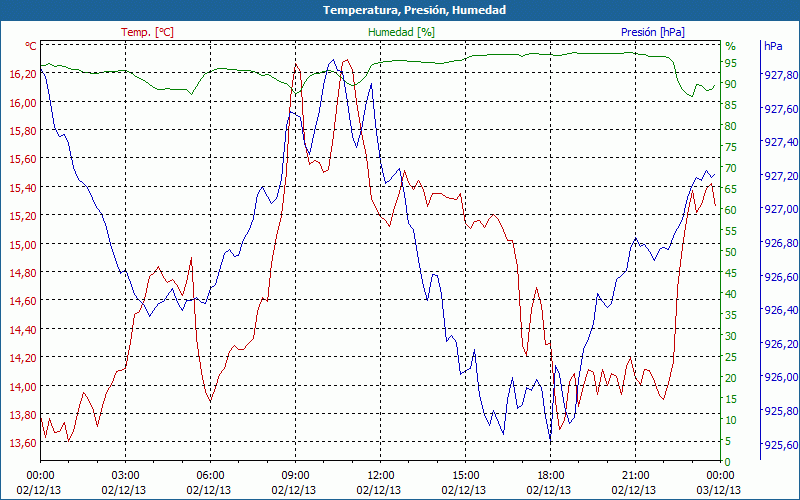Click the red '°C' axis unit label

pos(31,46)
